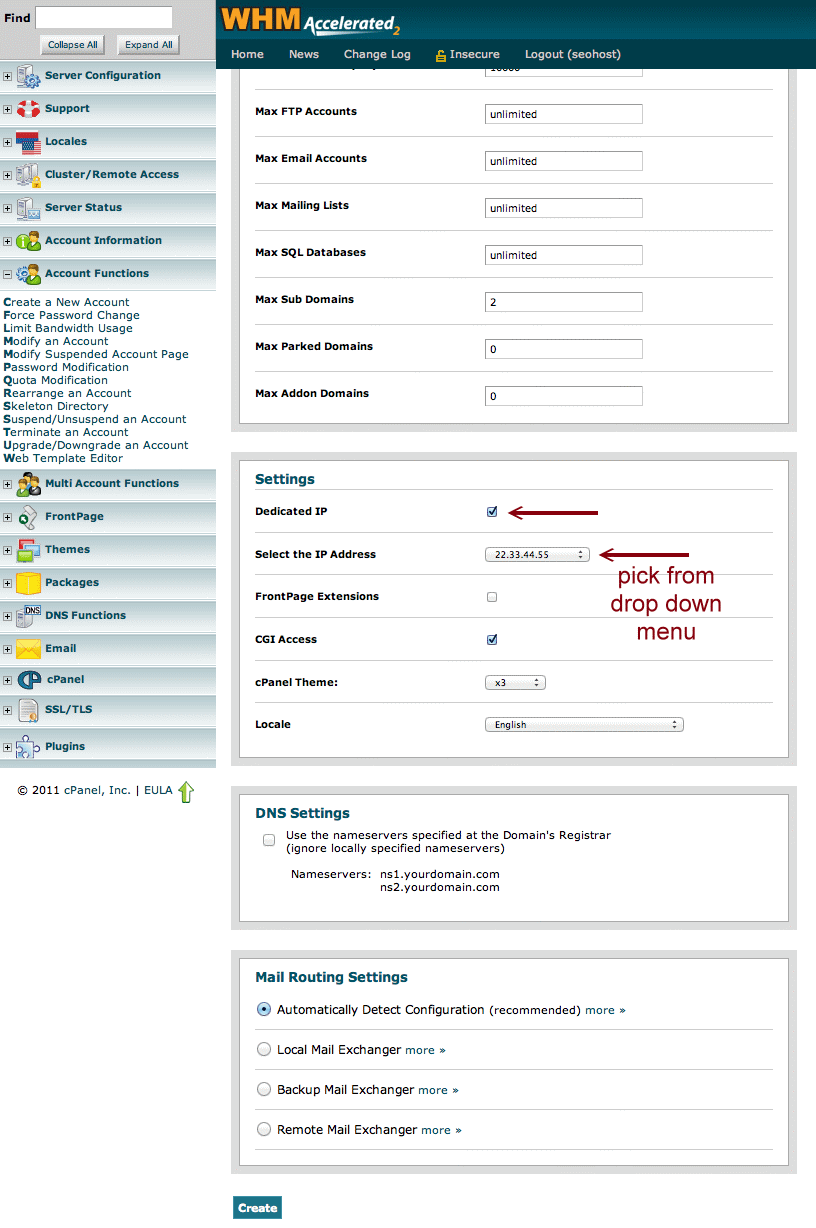Open Create a New Account
The height and width of the screenshot is (1228, 816).
coord(67,302)
